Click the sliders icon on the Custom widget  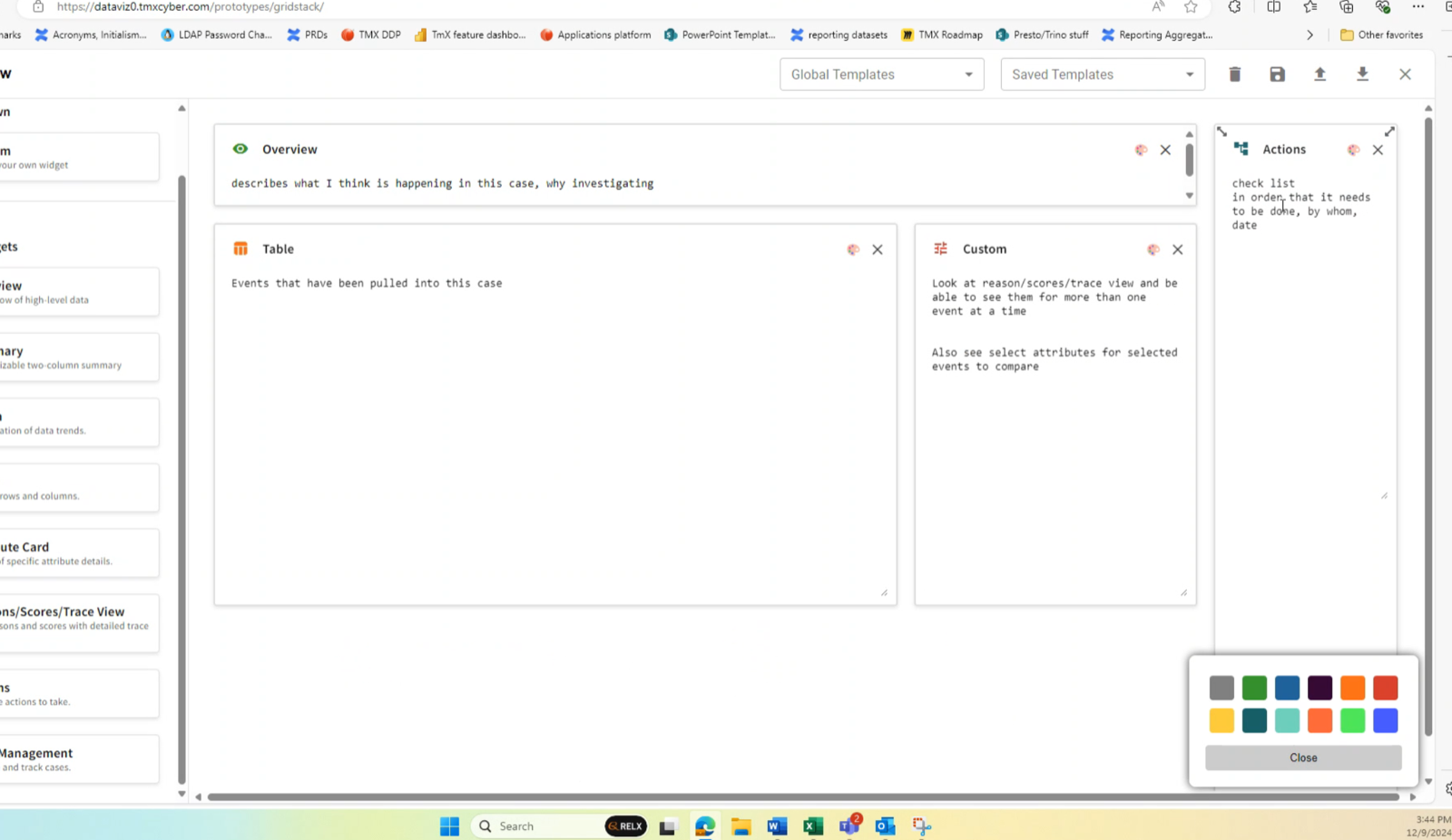[x=940, y=249]
